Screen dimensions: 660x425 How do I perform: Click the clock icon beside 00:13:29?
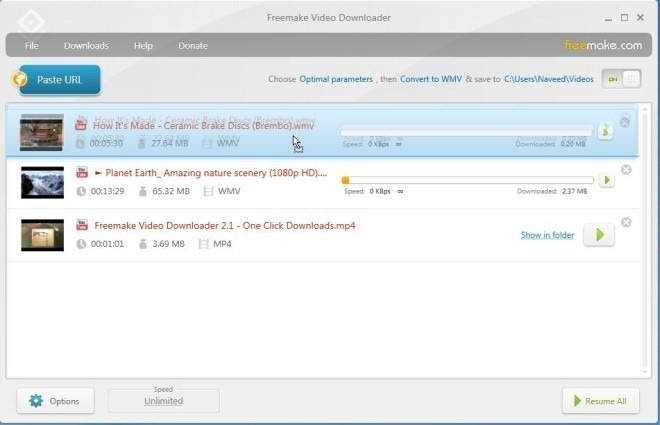[x=81, y=191]
